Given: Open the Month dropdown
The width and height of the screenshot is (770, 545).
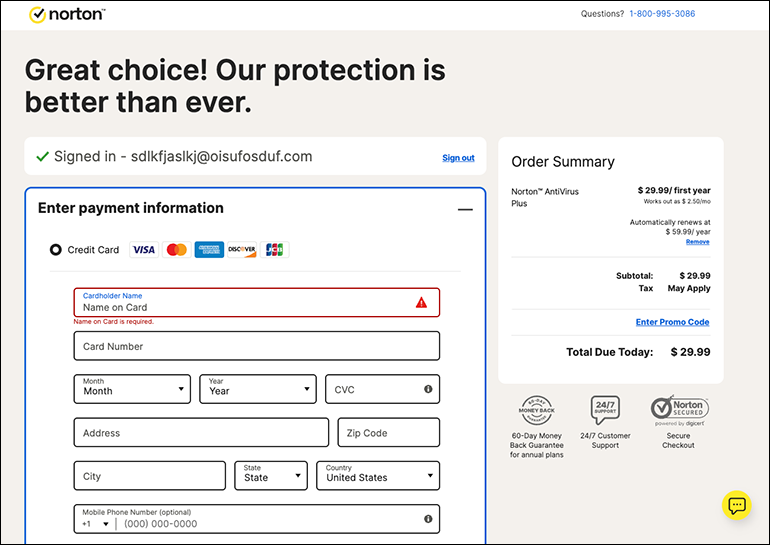Looking at the screenshot, I should point(132,389).
